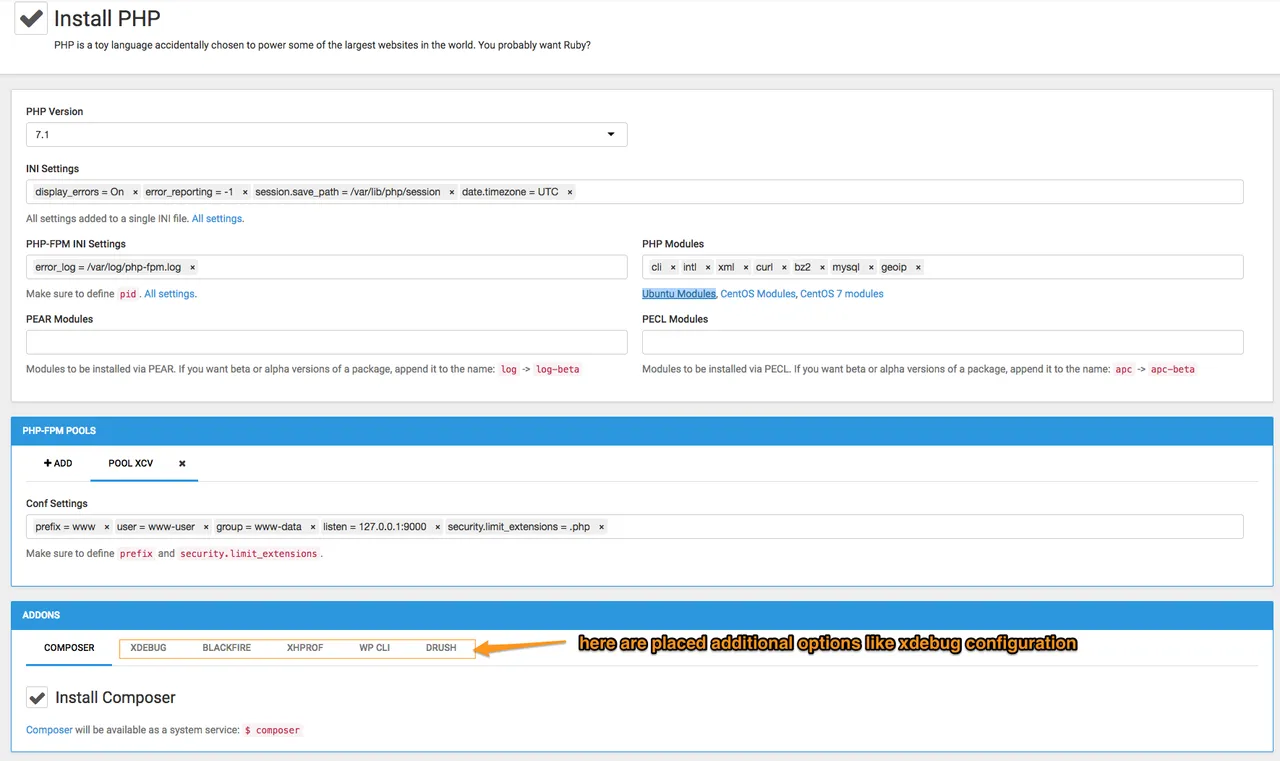Follow the CentOS 7 modules link
Screen dimensions: 1280x761
(842, 294)
